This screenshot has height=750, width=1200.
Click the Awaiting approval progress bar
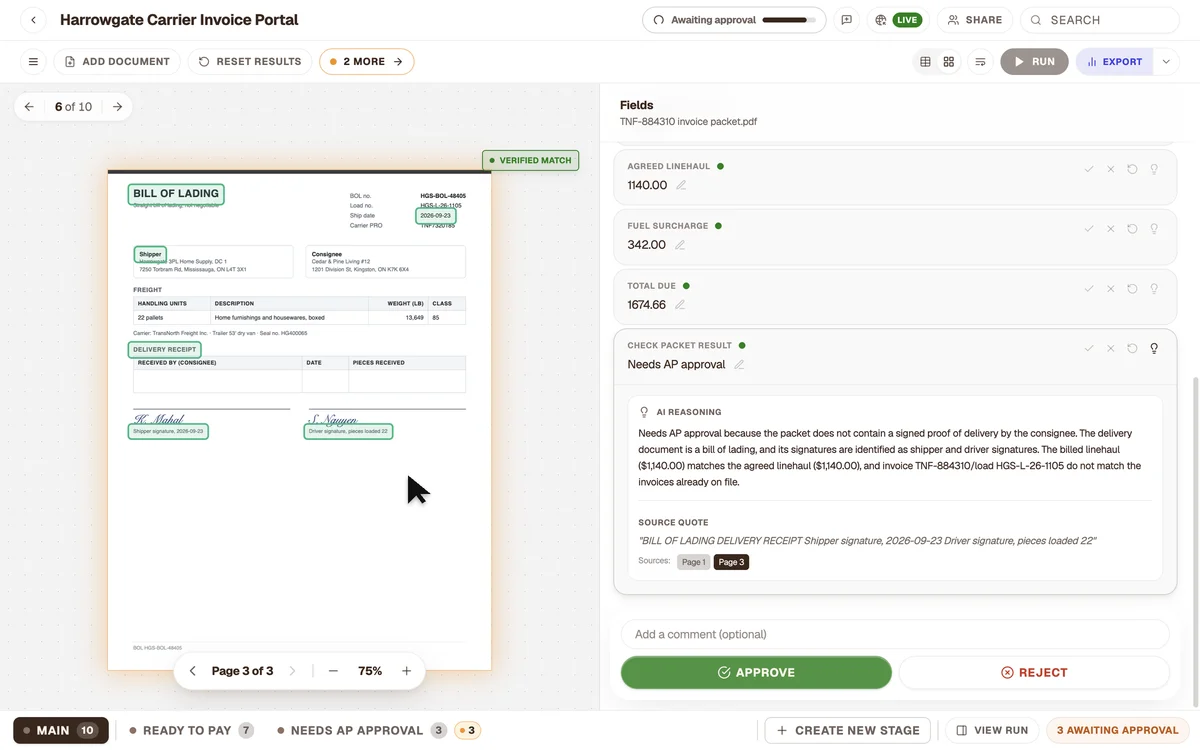(788, 20)
